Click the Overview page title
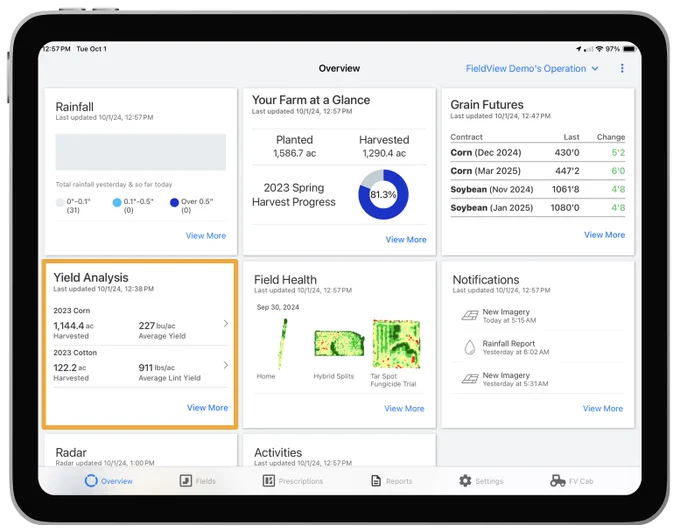Viewport: 680px width, 532px height. (x=339, y=69)
